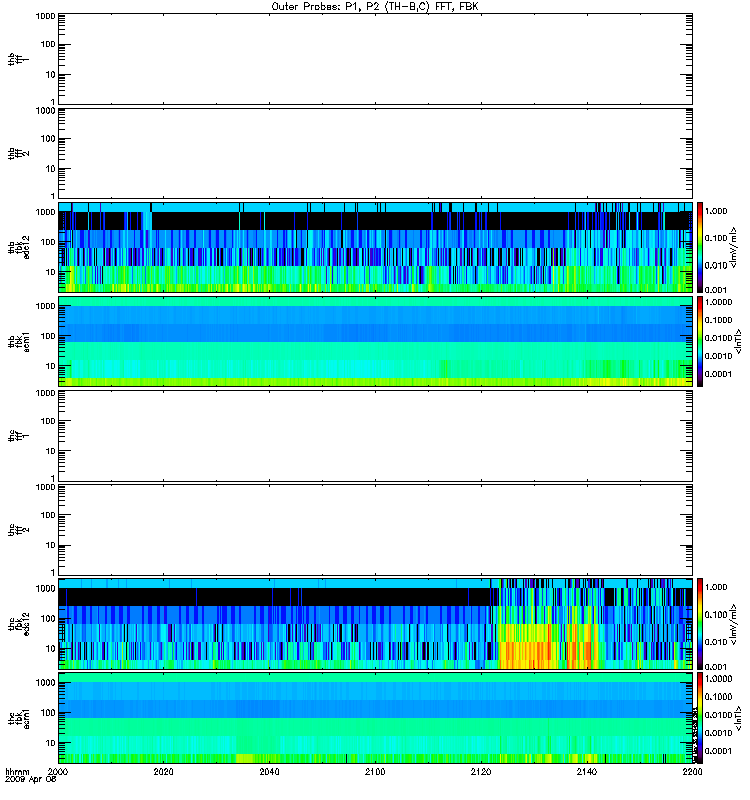Click the 100 y-axis tick of thb fbk scm1

[47, 336]
